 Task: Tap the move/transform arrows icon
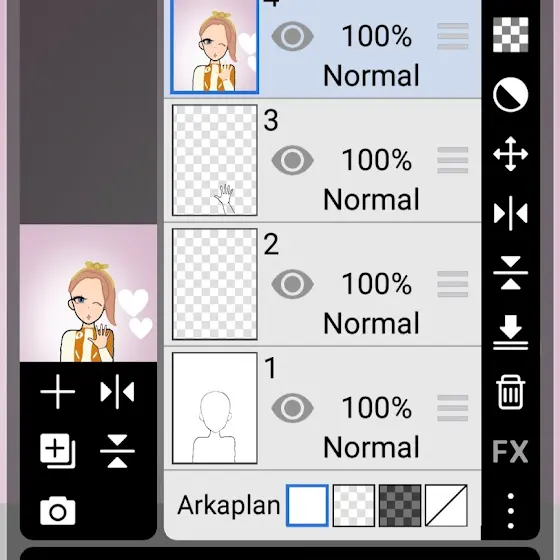(510, 154)
